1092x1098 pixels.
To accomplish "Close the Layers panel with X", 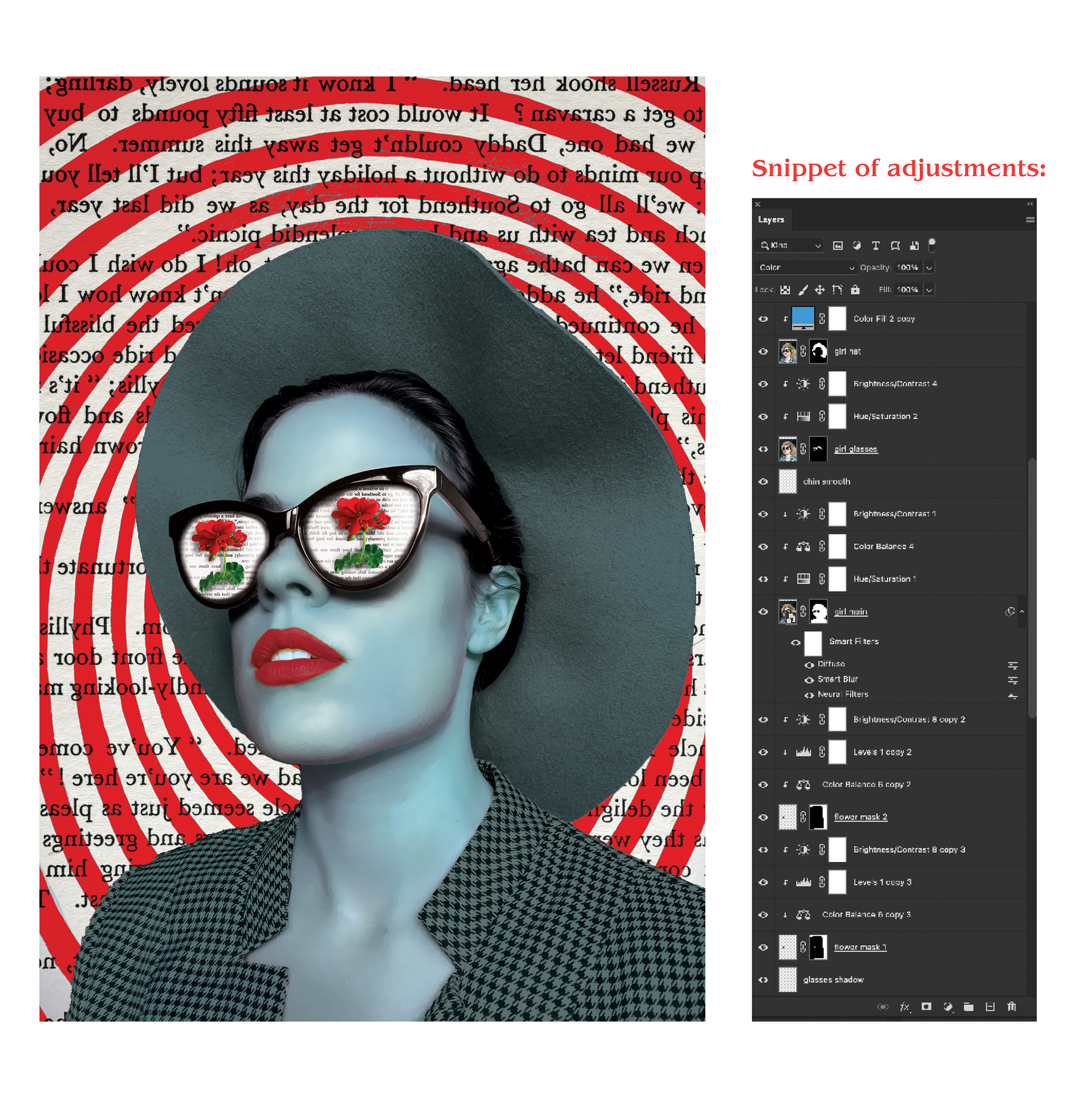I will point(758,204).
